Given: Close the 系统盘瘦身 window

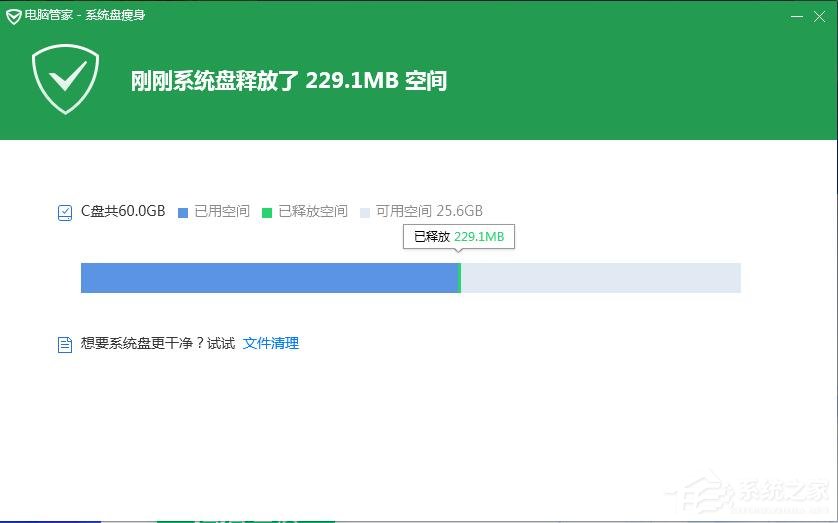Looking at the screenshot, I should pos(821,17).
